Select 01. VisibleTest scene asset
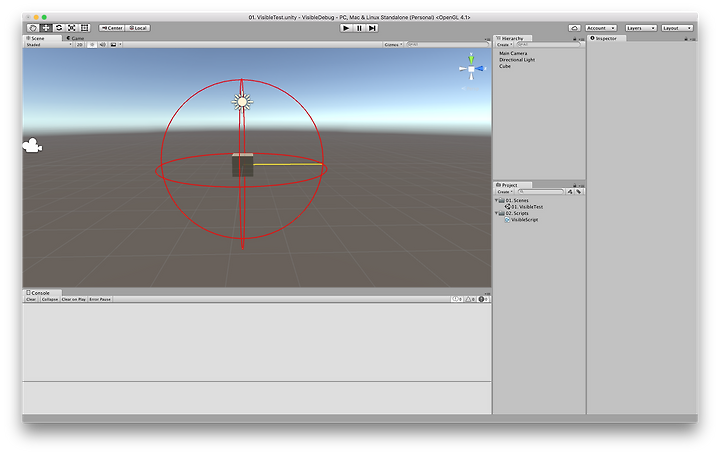 pyautogui.click(x=524, y=207)
